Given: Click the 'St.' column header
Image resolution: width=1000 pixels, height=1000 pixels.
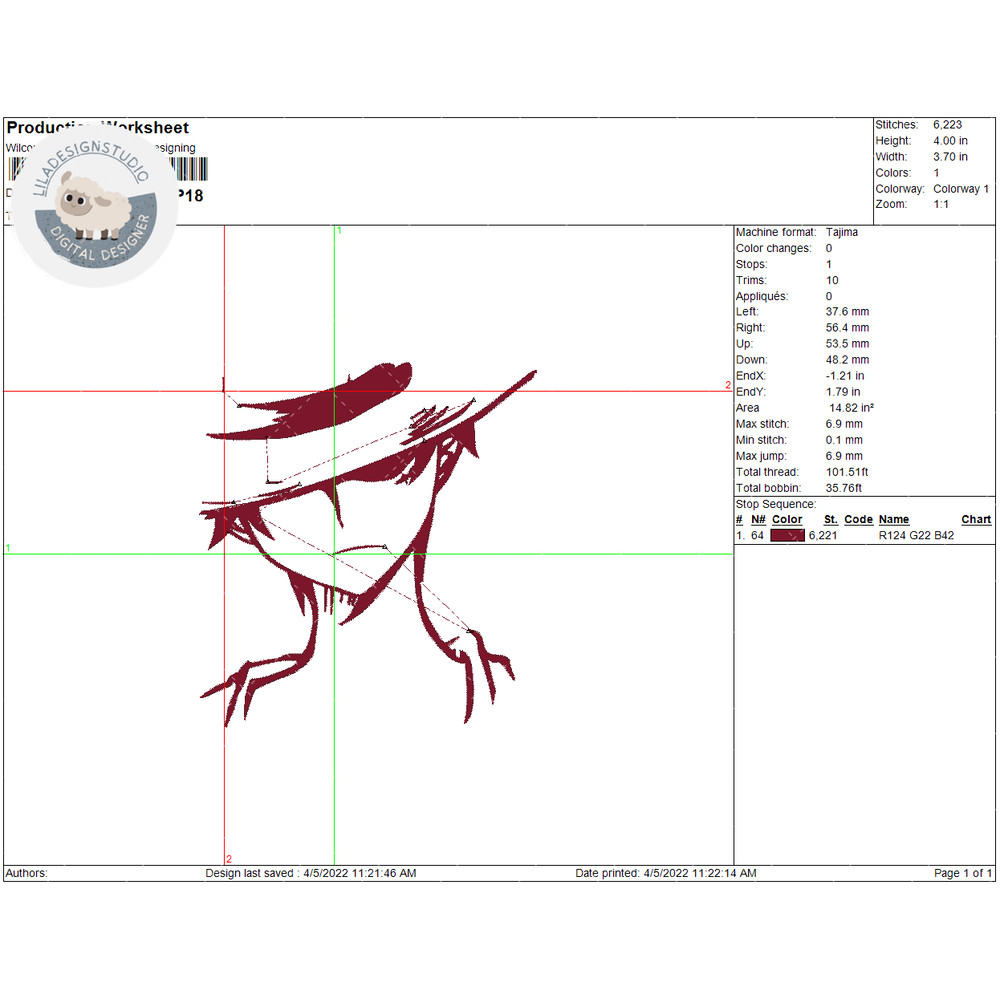Looking at the screenshot, I should [x=830, y=519].
